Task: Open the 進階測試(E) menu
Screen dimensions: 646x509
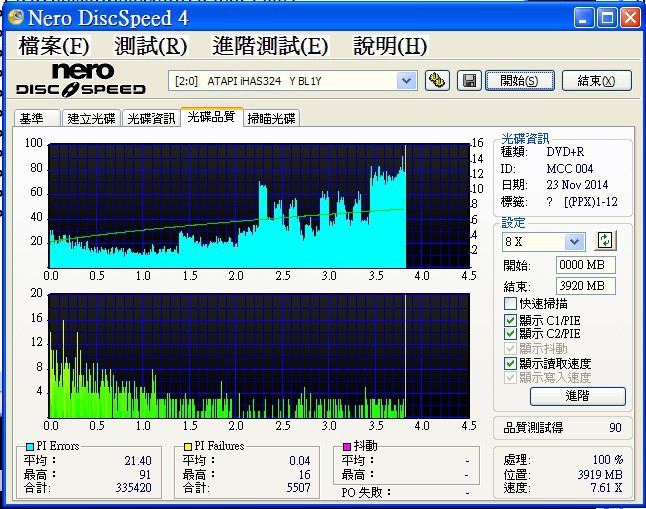Action: click(270, 45)
